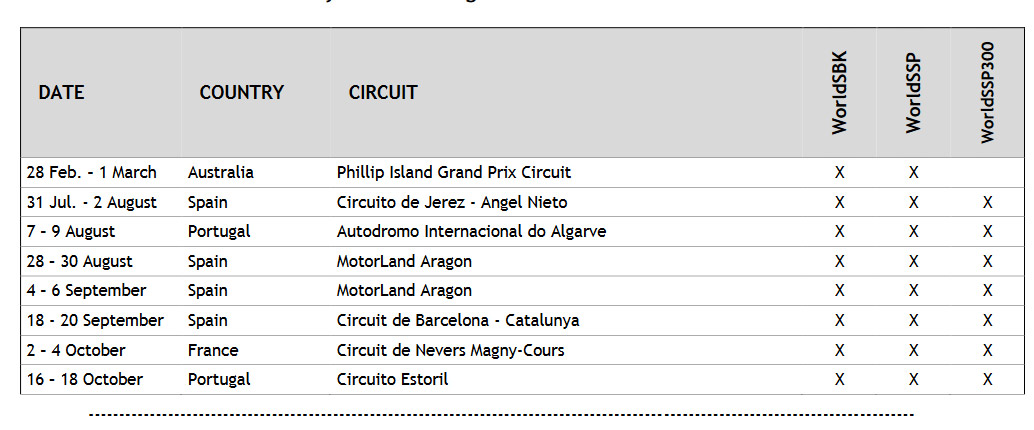The width and height of the screenshot is (1034, 430).
Task: Click the WorldSSP300 X mark for Jerez
Action: click(x=987, y=202)
